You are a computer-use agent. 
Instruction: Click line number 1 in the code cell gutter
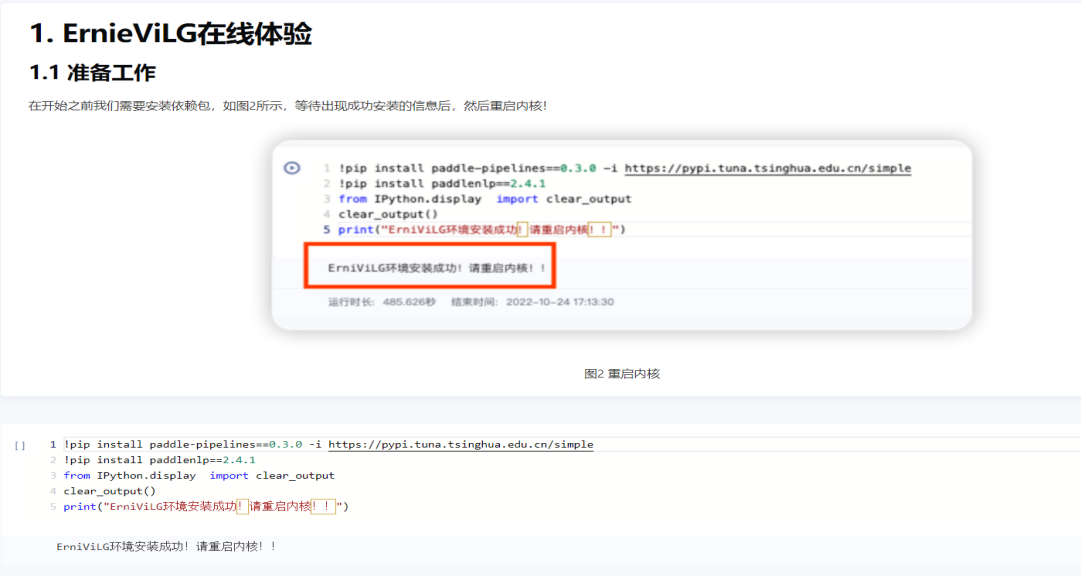pyautogui.click(x=53, y=444)
